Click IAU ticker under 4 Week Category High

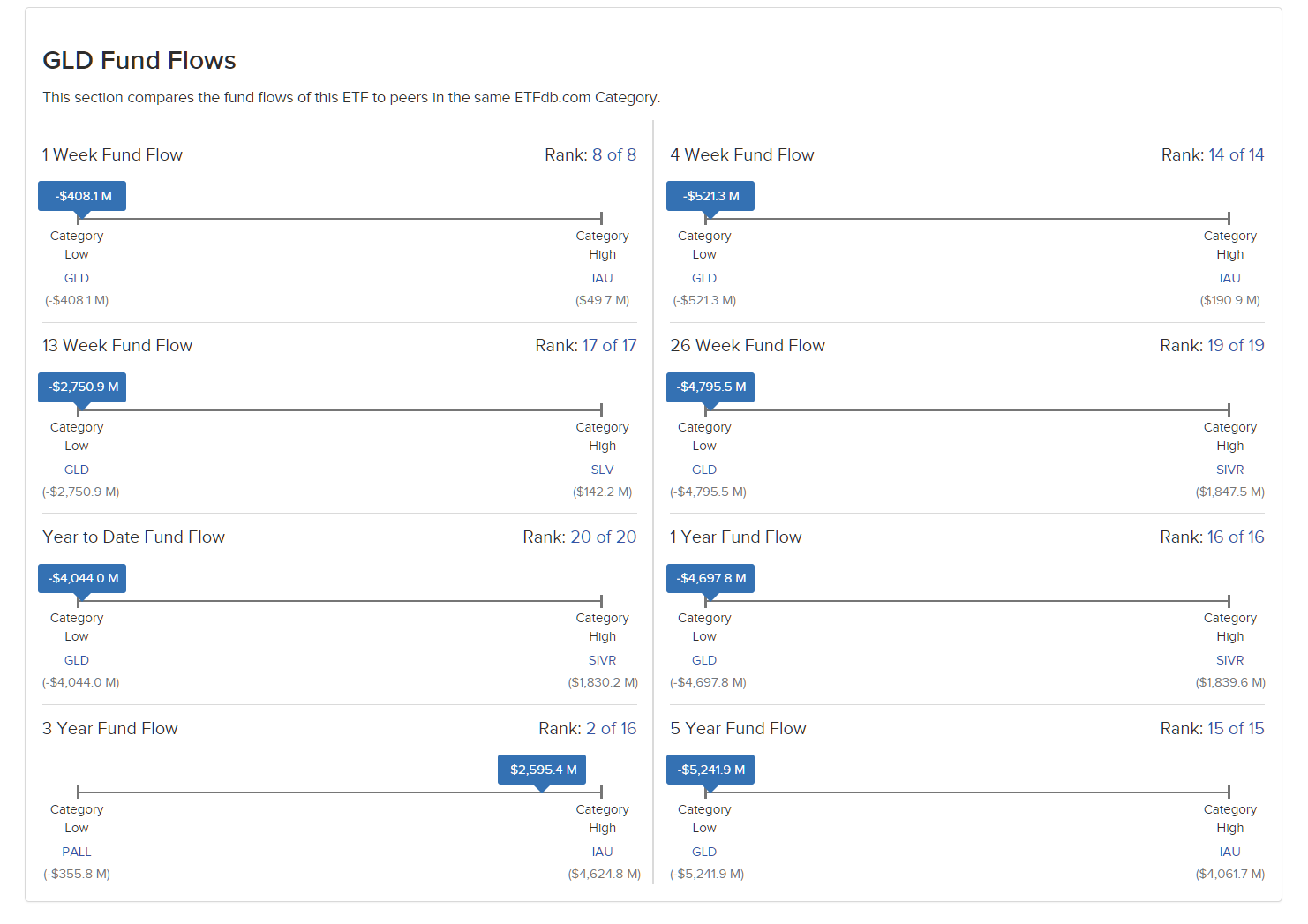[x=1230, y=278]
